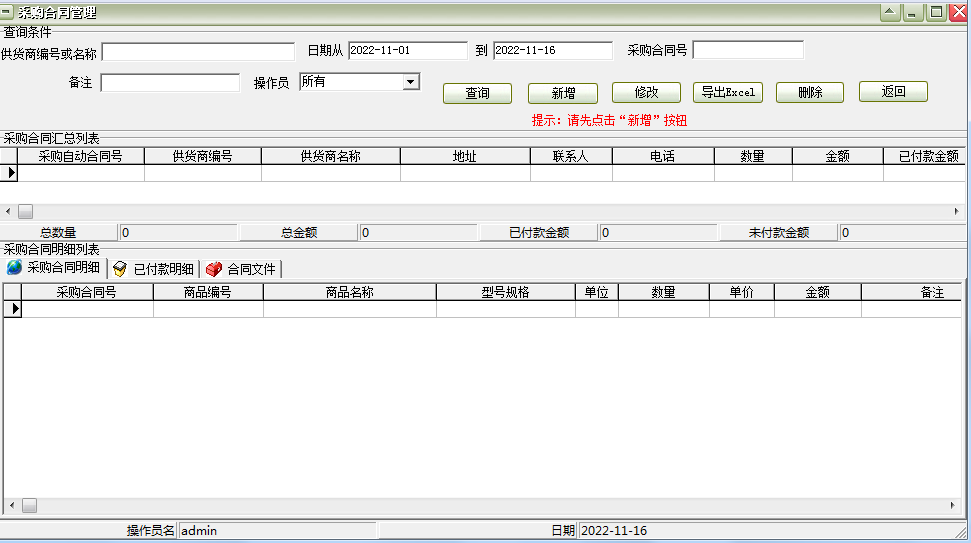Switch to the 已付款明细 tab
The height and width of the screenshot is (543, 971).
click(154, 269)
